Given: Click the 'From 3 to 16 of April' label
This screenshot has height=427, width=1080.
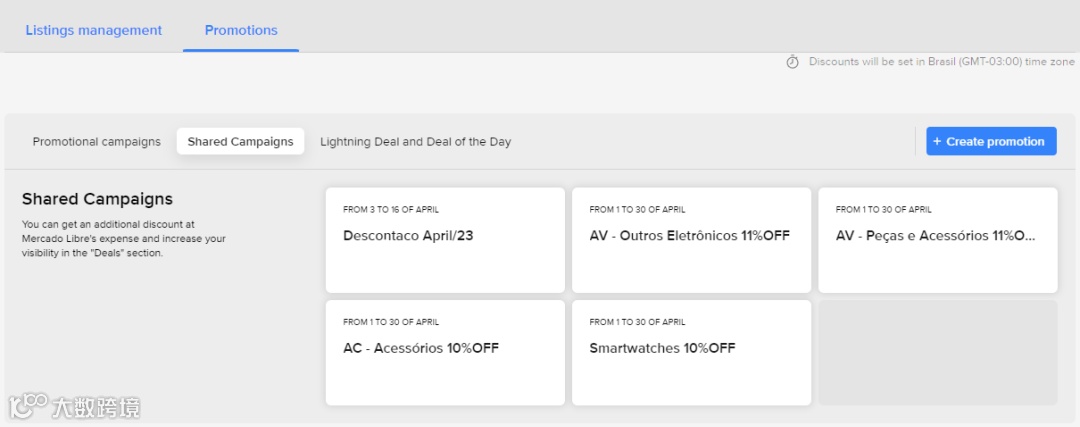Looking at the screenshot, I should (x=390, y=210).
